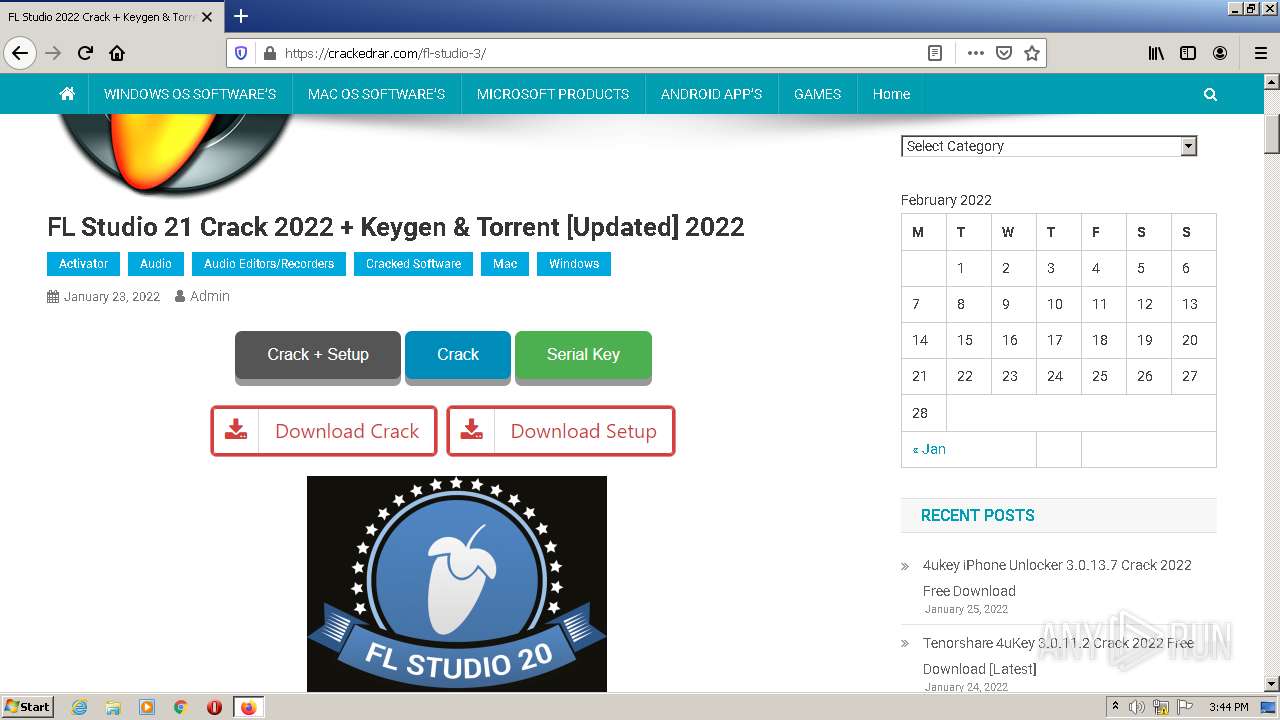The image size is (1280, 720).
Task: Click the Download Crack button
Action: (x=324, y=431)
